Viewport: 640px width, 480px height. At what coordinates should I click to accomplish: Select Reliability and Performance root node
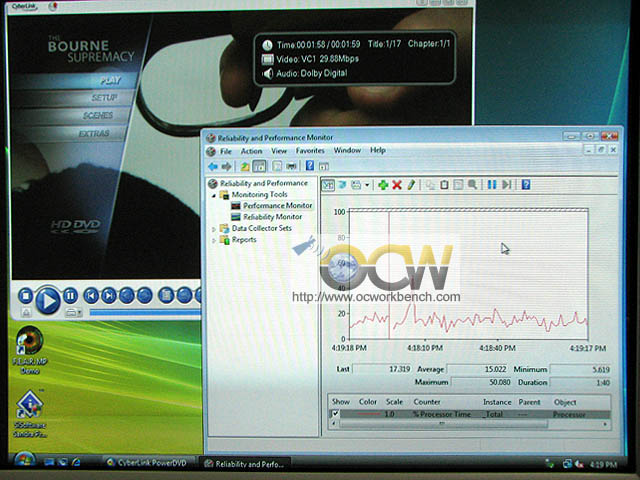(264, 183)
